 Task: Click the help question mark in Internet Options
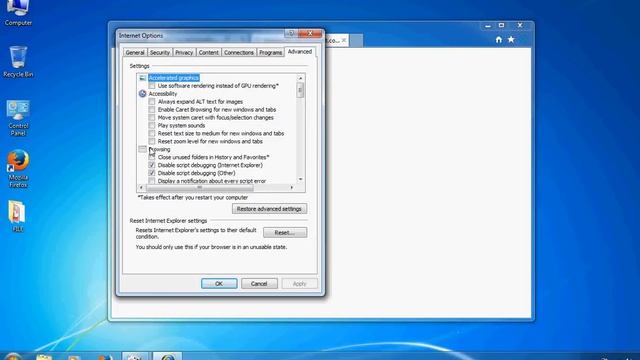291,33
